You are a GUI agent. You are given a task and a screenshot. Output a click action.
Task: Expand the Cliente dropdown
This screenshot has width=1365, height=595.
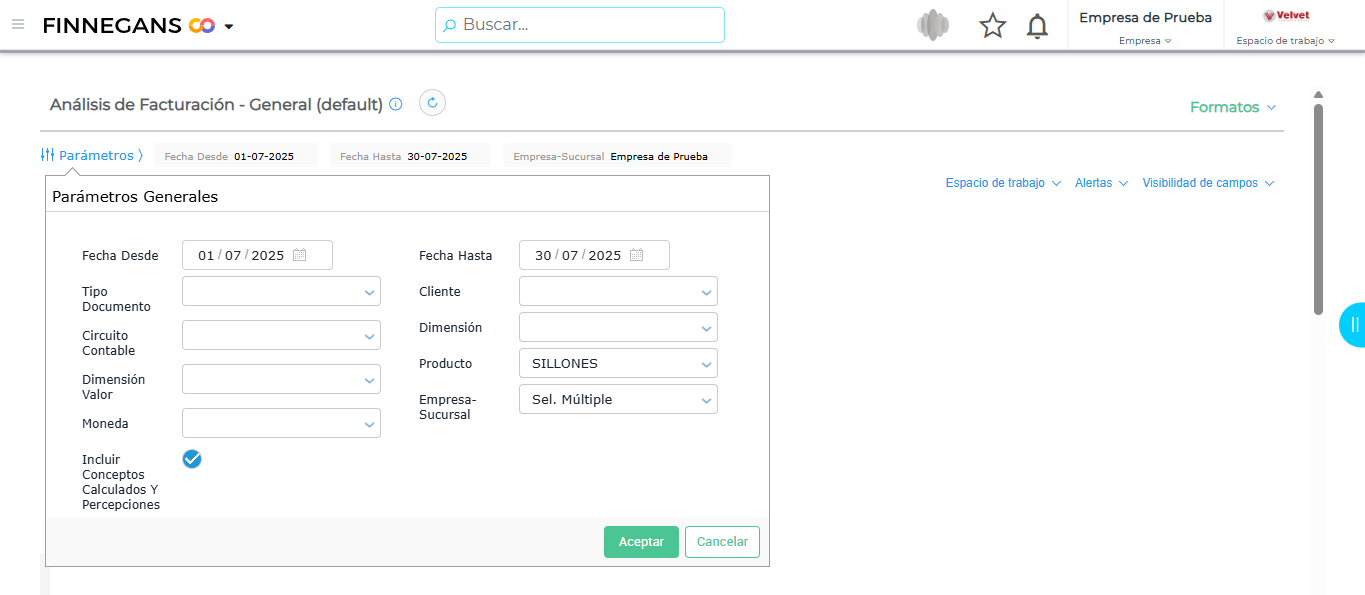pyautogui.click(x=618, y=291)
